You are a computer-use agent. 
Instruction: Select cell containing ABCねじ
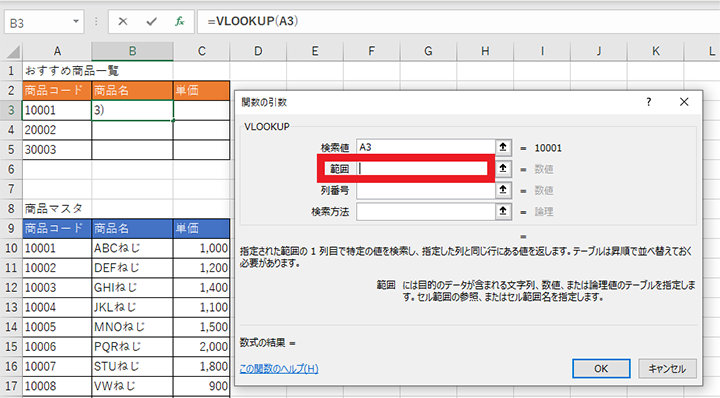[132, 248]
